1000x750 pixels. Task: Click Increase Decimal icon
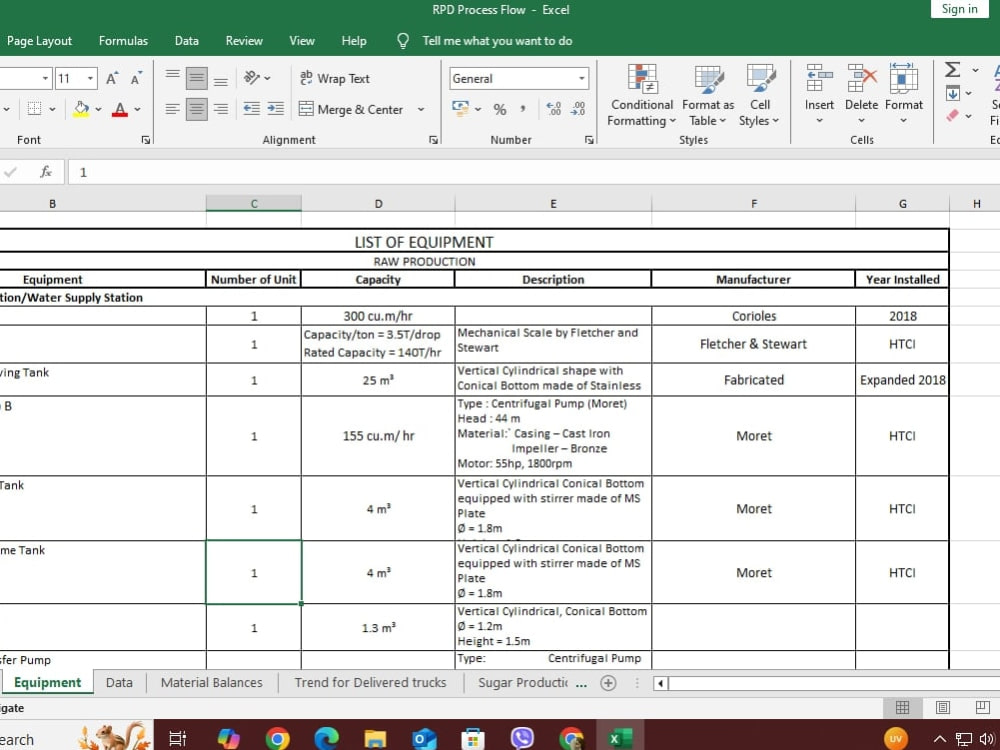[554, 109]
